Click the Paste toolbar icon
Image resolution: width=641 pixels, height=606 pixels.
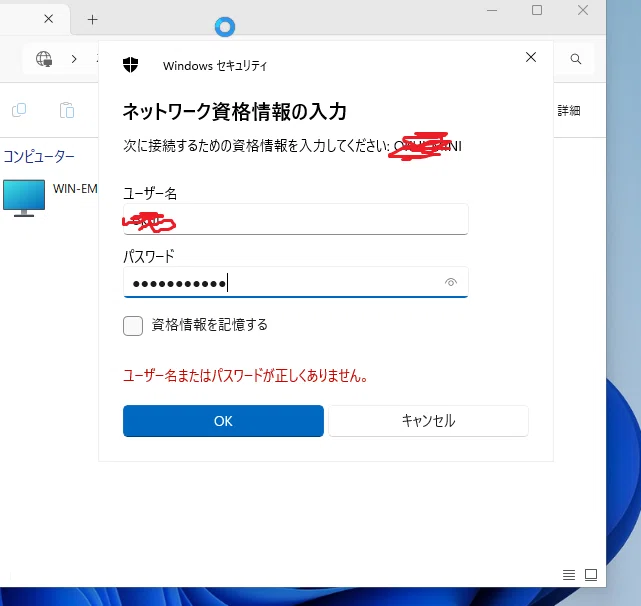click(67, 110)
